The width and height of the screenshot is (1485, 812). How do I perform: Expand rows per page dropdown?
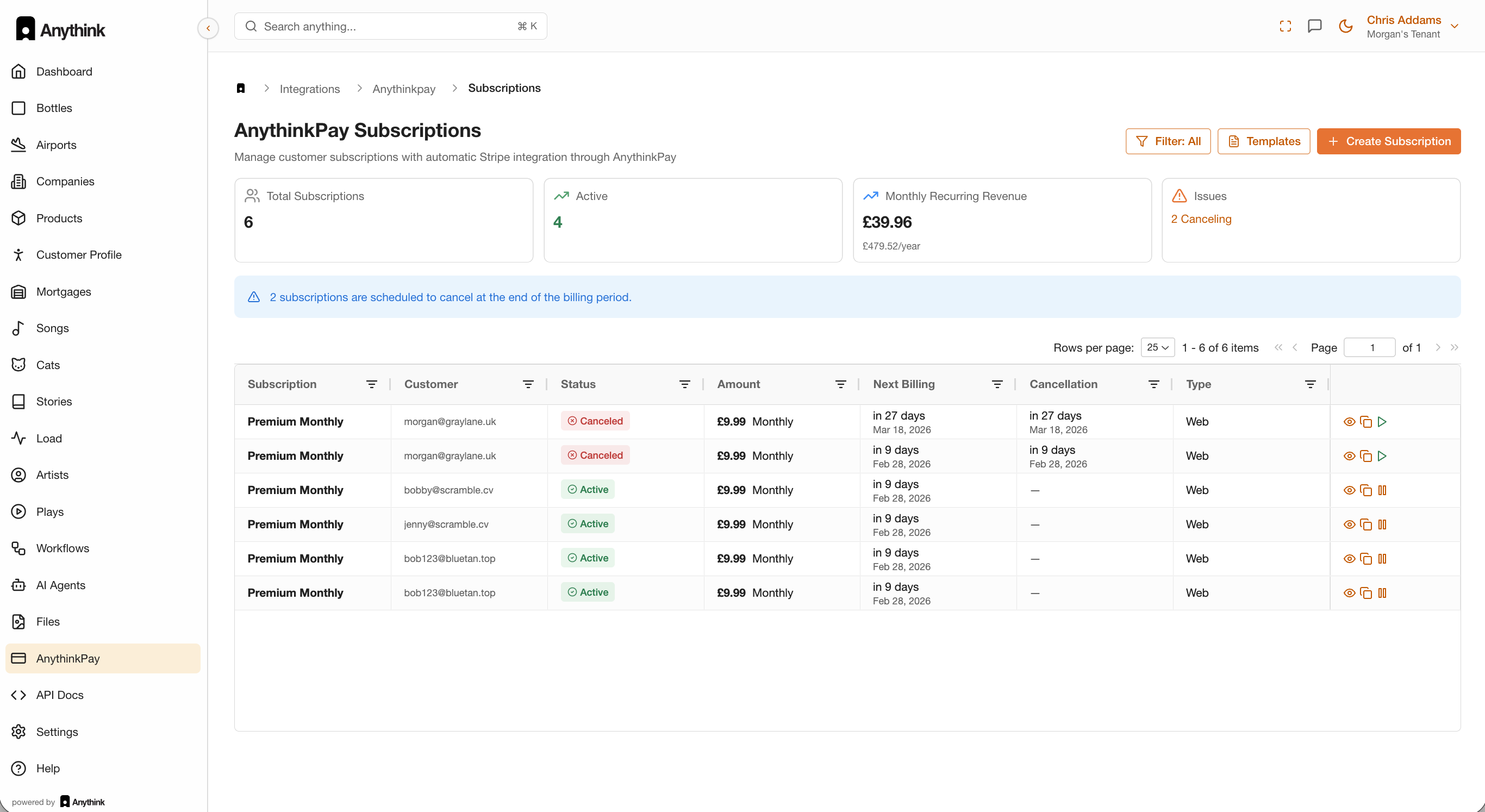click(1157, 347)
